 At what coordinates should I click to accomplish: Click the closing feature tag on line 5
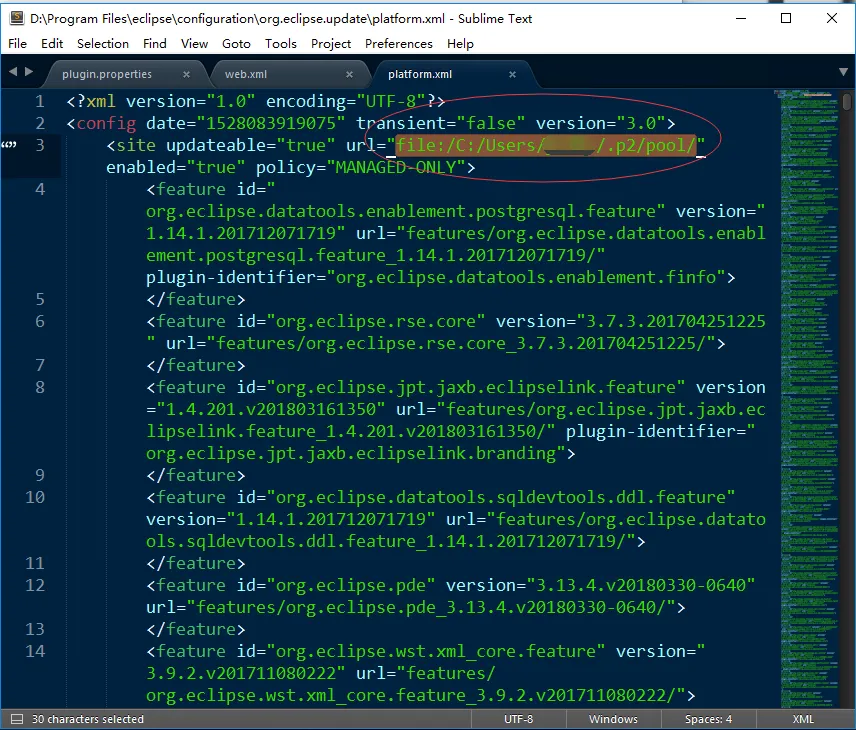(195, 299)
